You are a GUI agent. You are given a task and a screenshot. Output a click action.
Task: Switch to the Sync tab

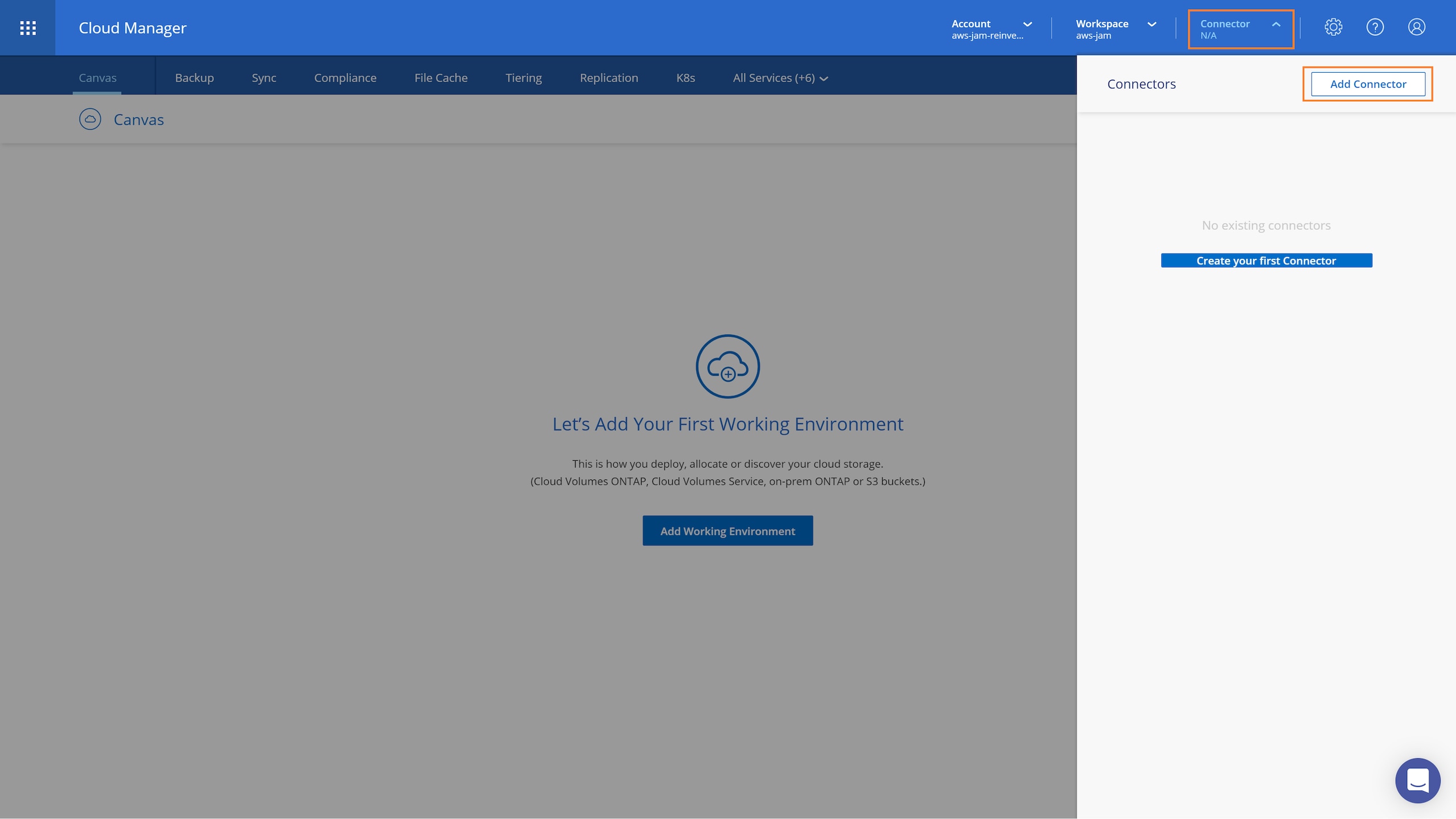pyautogui.click(x=264, y=78)
